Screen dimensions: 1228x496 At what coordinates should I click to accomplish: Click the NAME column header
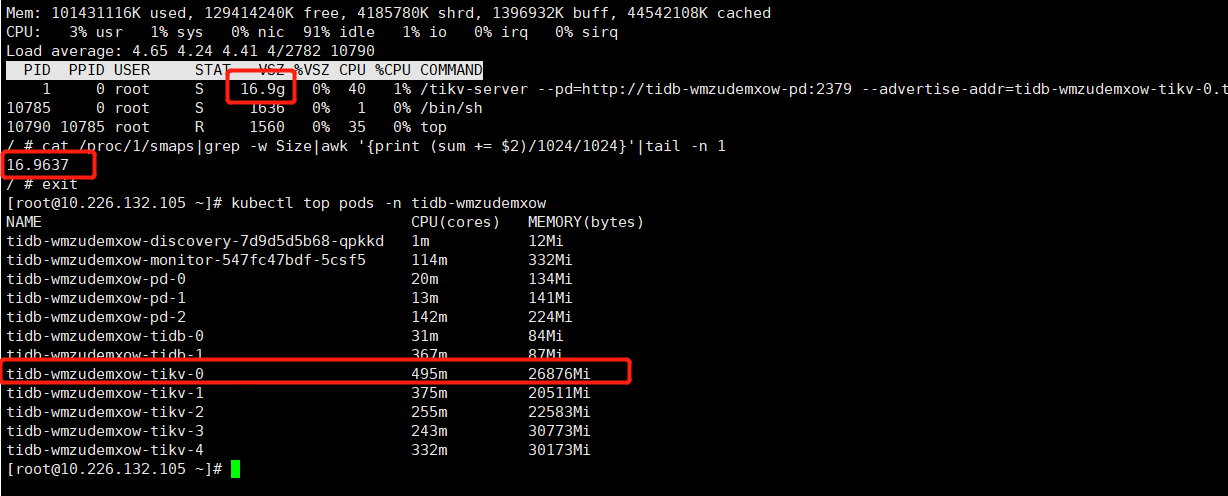coord(24,222)
